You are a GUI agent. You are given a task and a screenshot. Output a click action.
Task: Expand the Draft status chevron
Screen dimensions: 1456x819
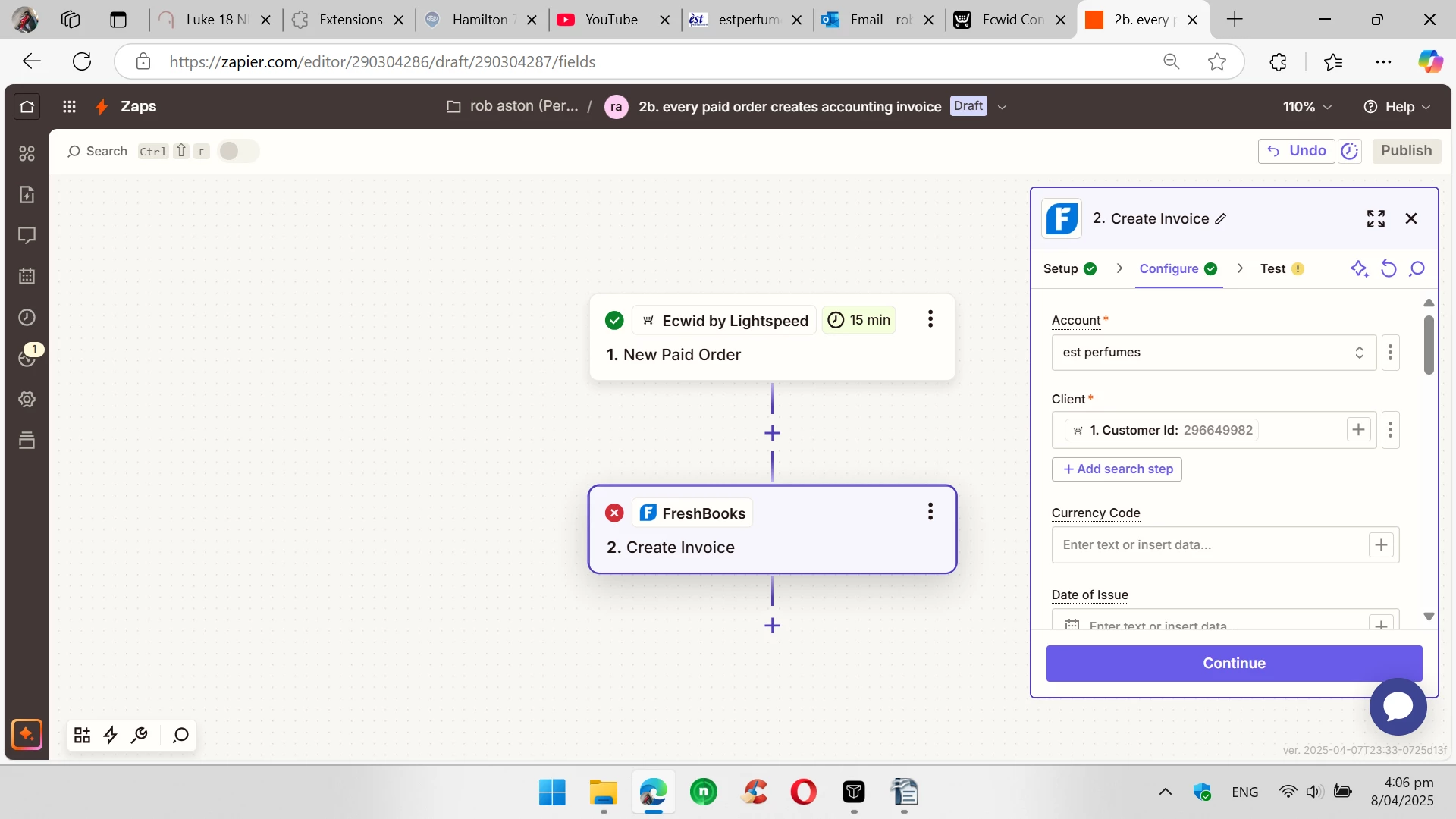pos(1002,107)
